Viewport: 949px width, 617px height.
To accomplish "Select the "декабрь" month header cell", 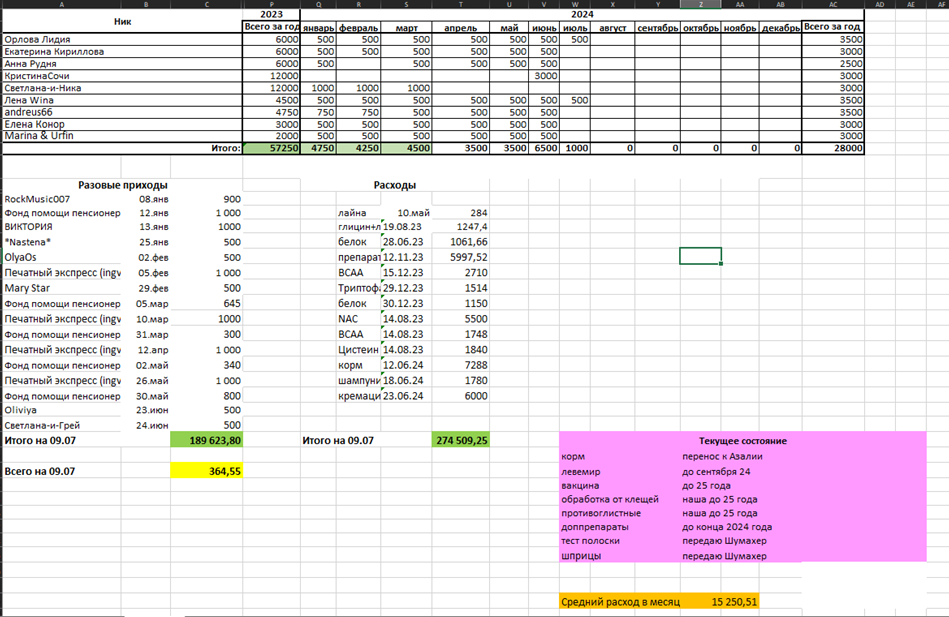I will pos(780,28).
